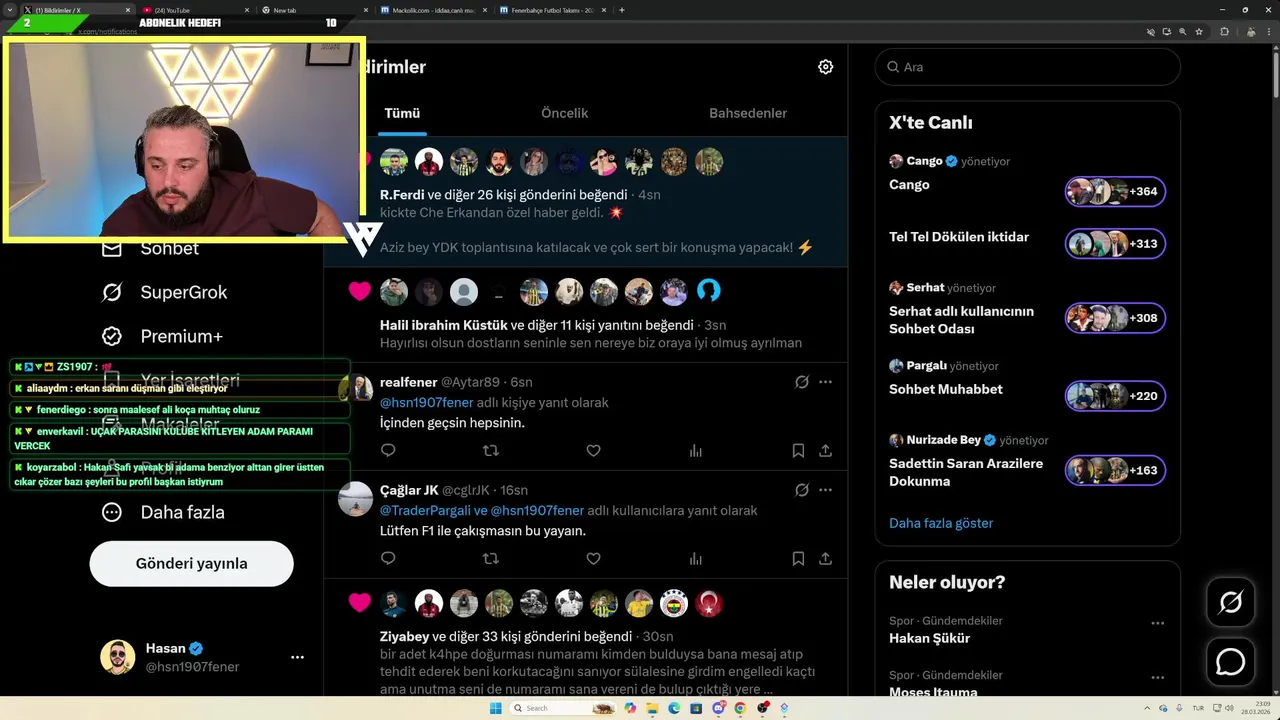Image resolution: width=1280 pixels, height=720 pixels.
Task: Switch to Tümü tab
Action: tap(402, 114)
